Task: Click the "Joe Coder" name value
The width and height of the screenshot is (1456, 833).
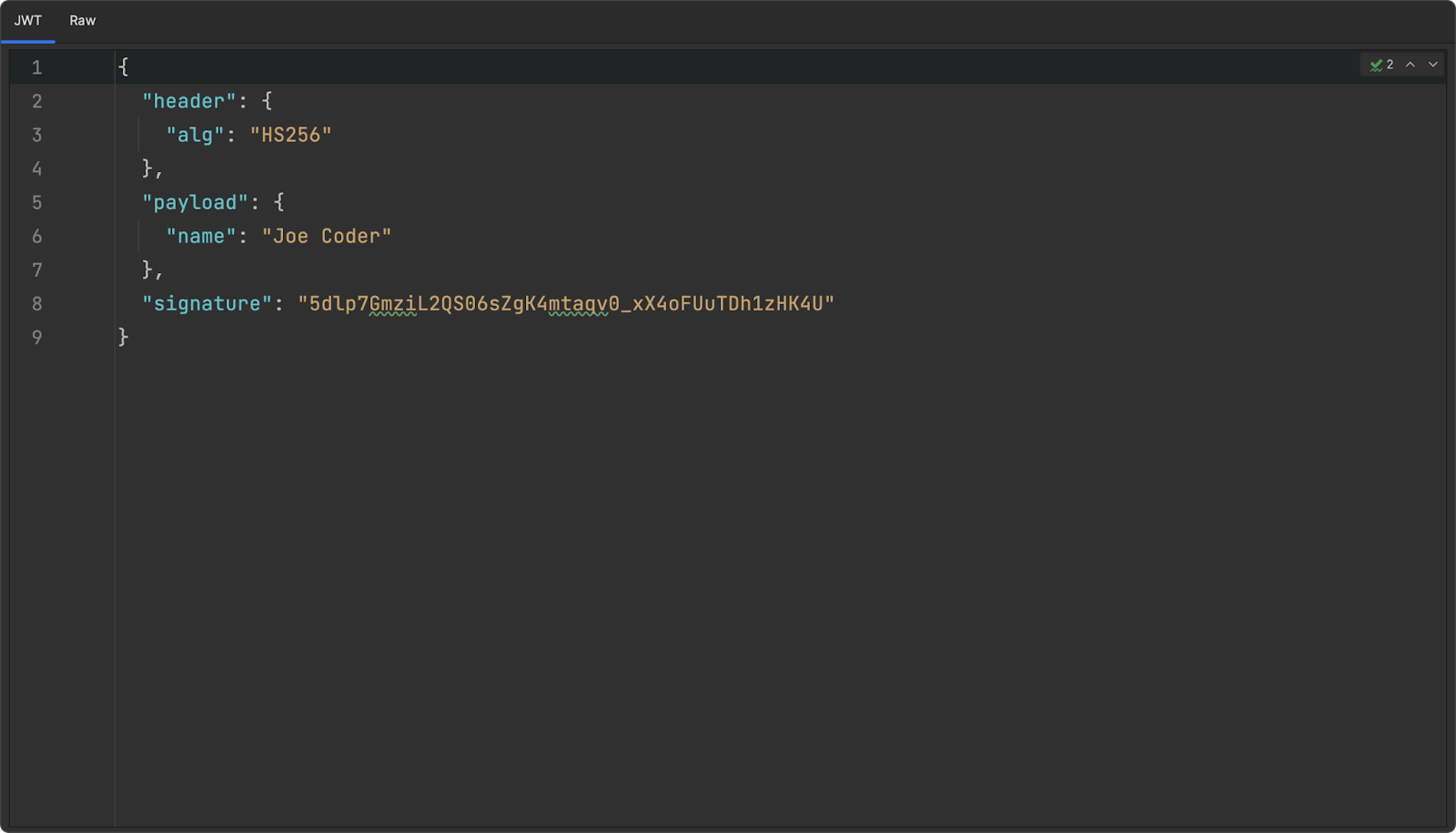Action: 327,236
